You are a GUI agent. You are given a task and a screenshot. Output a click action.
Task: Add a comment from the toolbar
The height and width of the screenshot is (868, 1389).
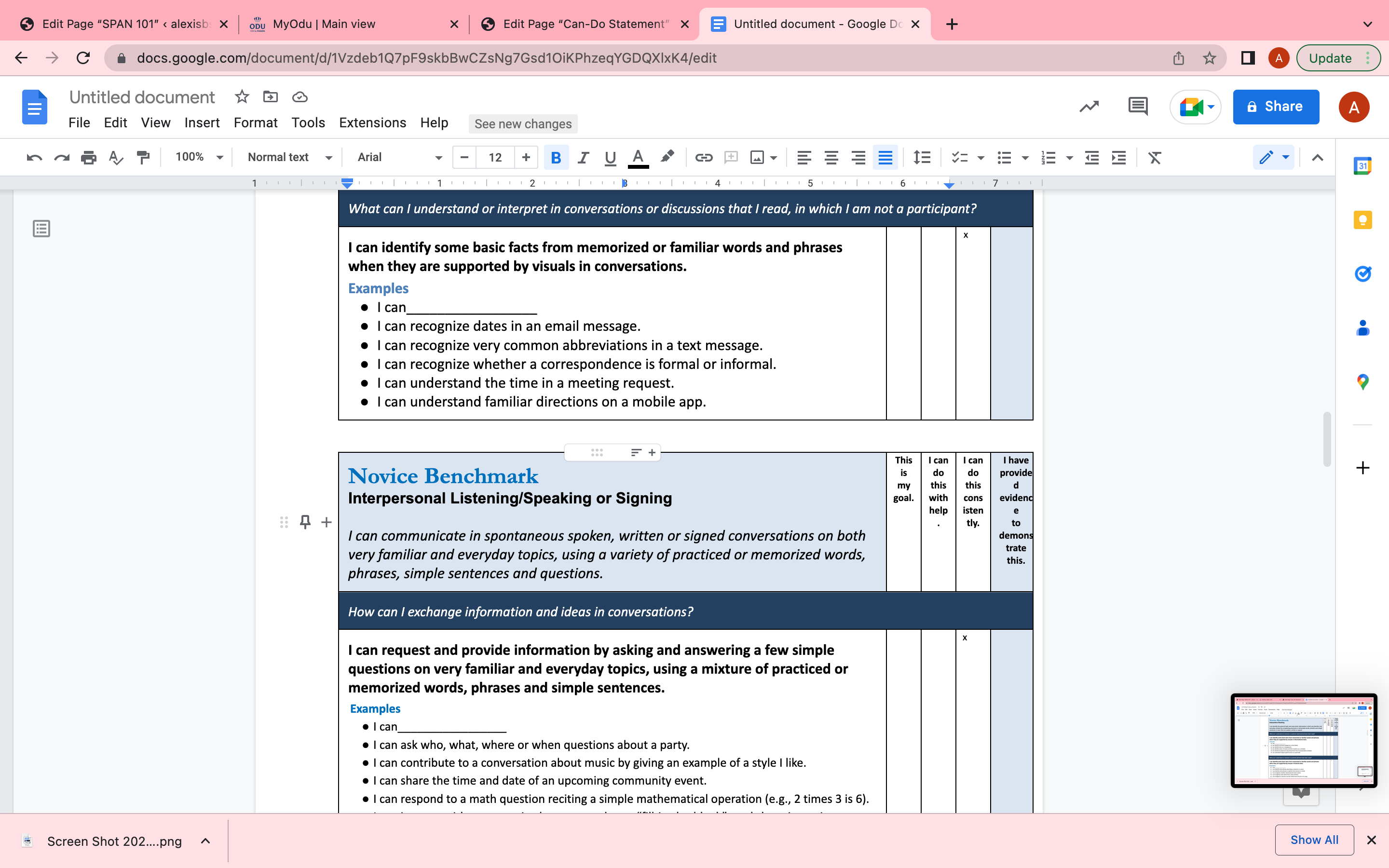tap(731, 157)
